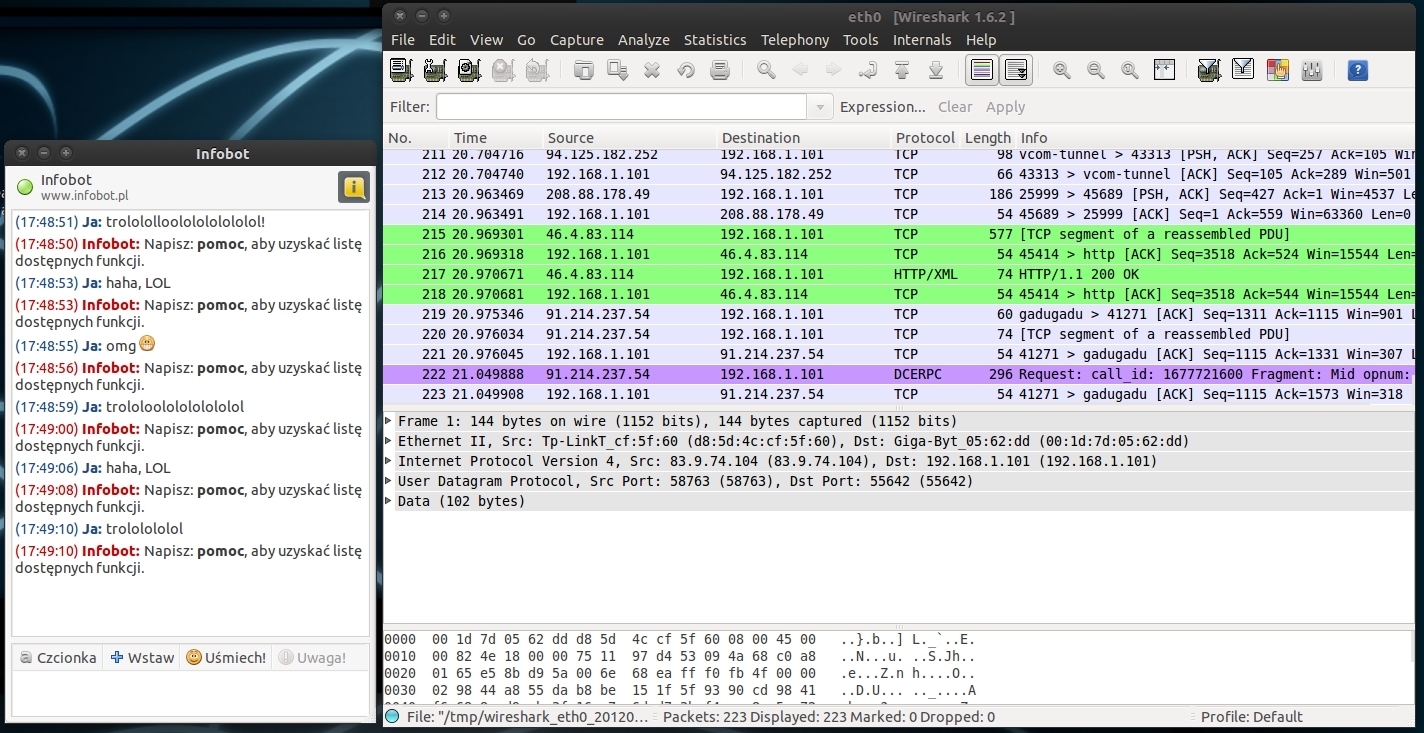This screenshot has height=733, width=1424.
Task: Open the list of capture interfaces
Action: coord(401,70)
